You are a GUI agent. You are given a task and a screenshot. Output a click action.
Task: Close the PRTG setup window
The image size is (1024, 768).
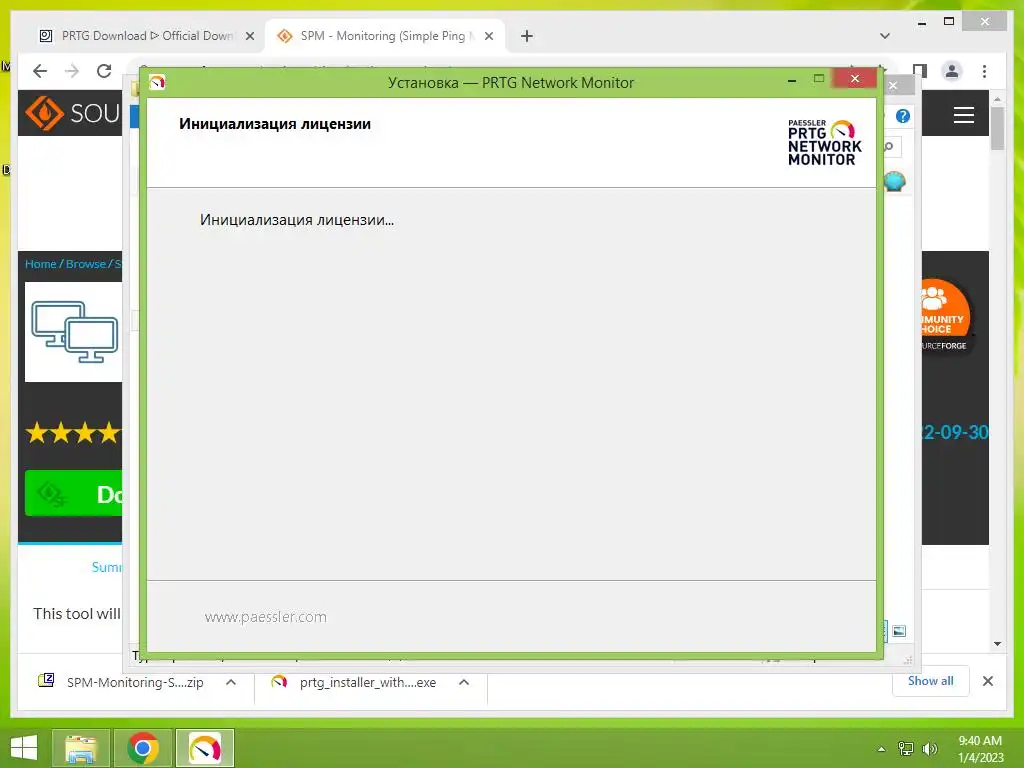pyautogui.click(x=855, y=78)
